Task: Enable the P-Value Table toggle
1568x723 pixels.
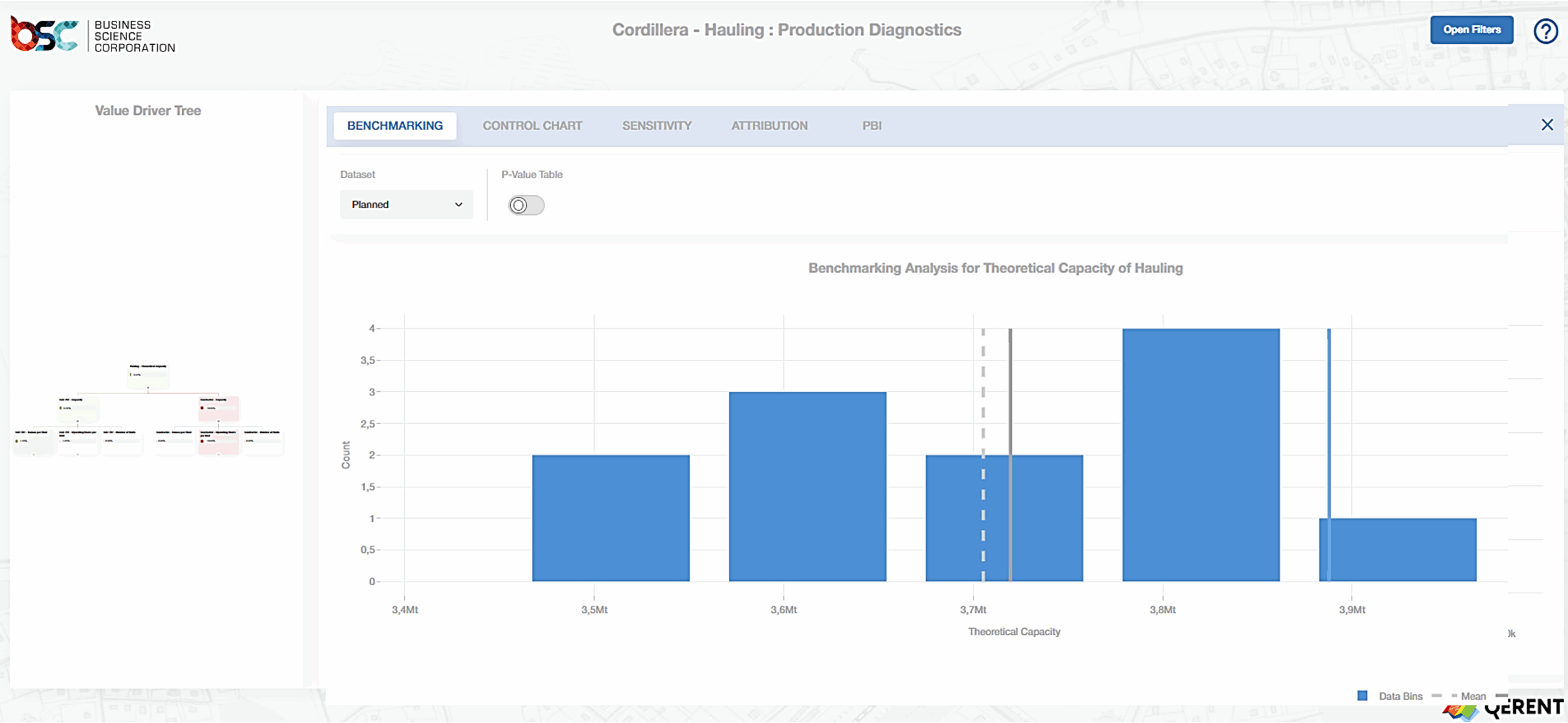Action: point(526,205)
